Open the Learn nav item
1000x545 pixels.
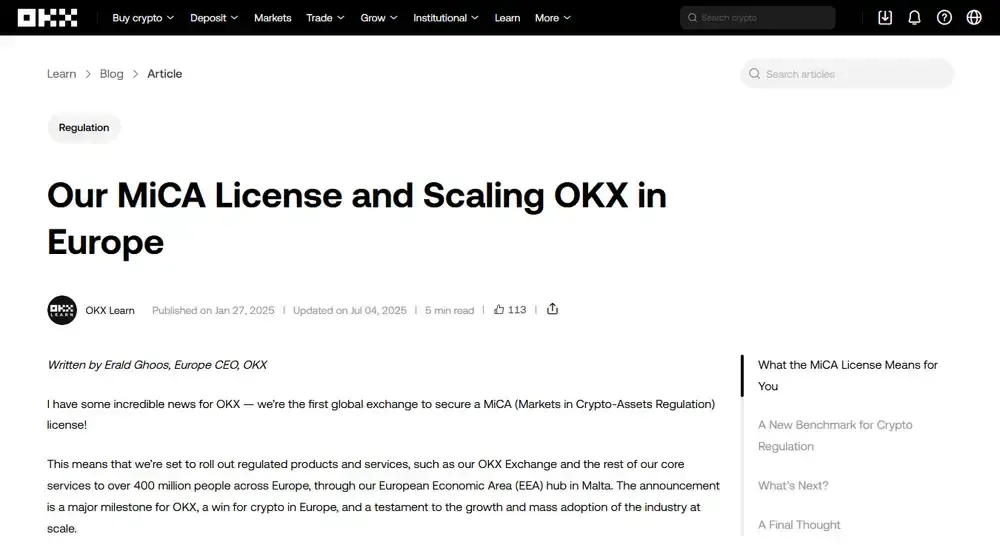(x=507, y=18)
